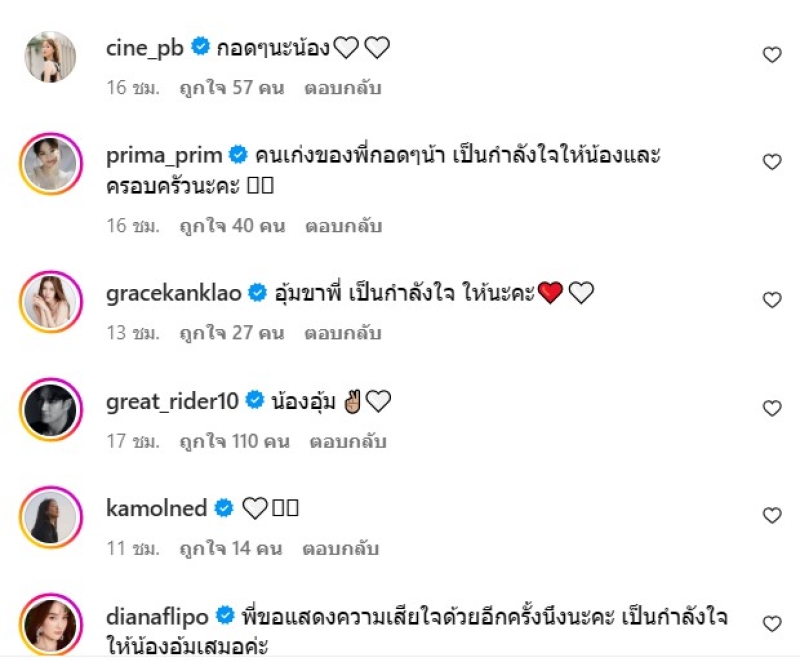Like prima_prim's comment with heart icon
Image resolution: width=800 pixels, height=671 pixels.
click(x=772, y=162)
